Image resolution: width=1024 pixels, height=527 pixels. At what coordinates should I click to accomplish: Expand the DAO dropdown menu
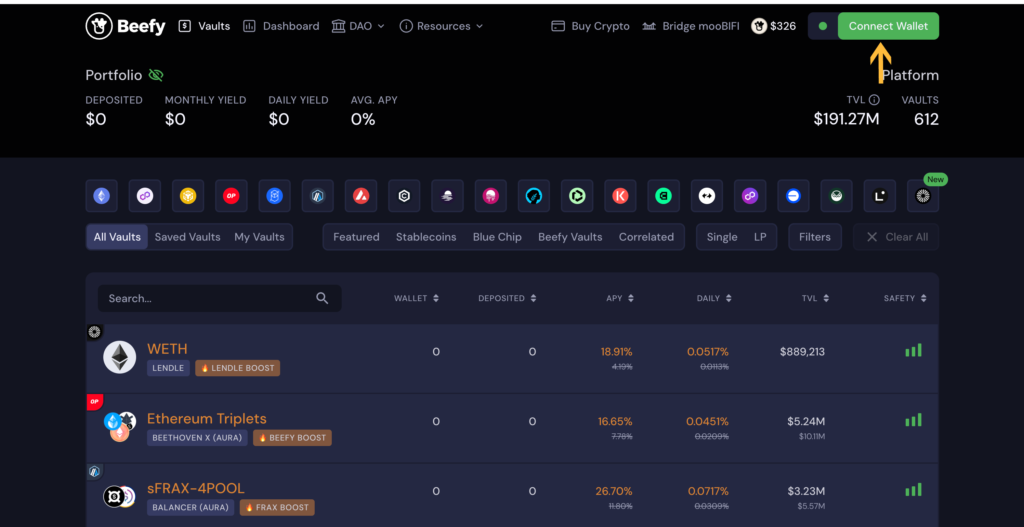tap(357, 26)
